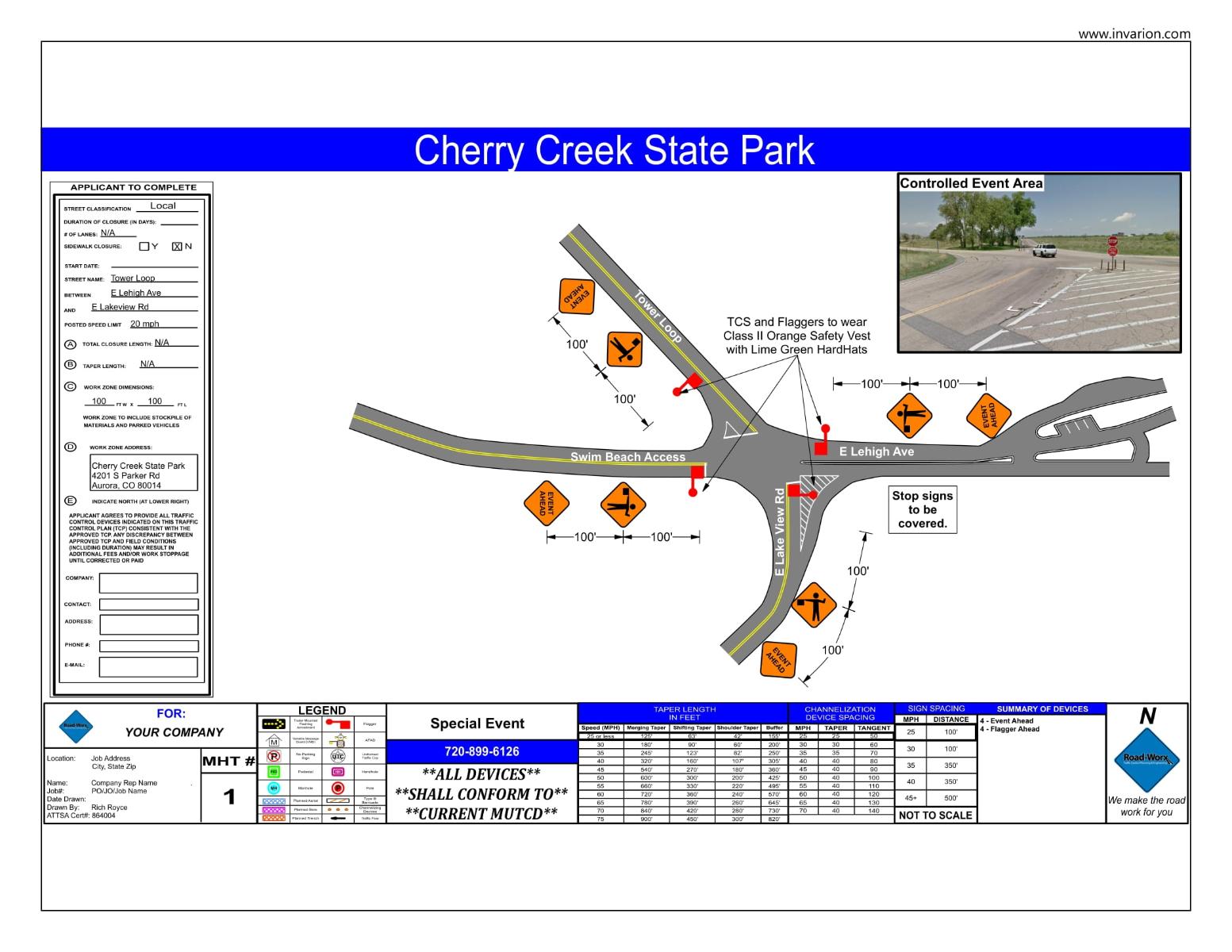Viewport: 1232px width, 952px height.
Task: Click the 'Rich Royce' drawn-by name
Action: click(109, 808)
